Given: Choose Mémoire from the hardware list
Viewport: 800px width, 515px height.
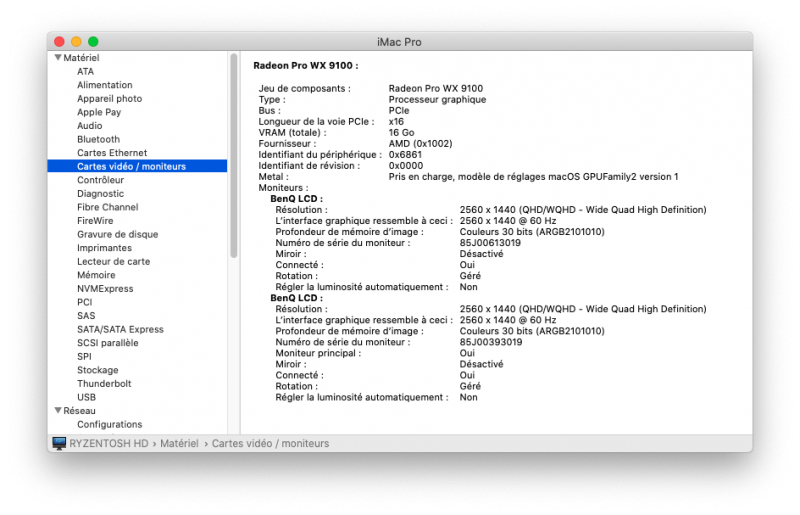Looking at the screenshot, I should tap(96, 275).
